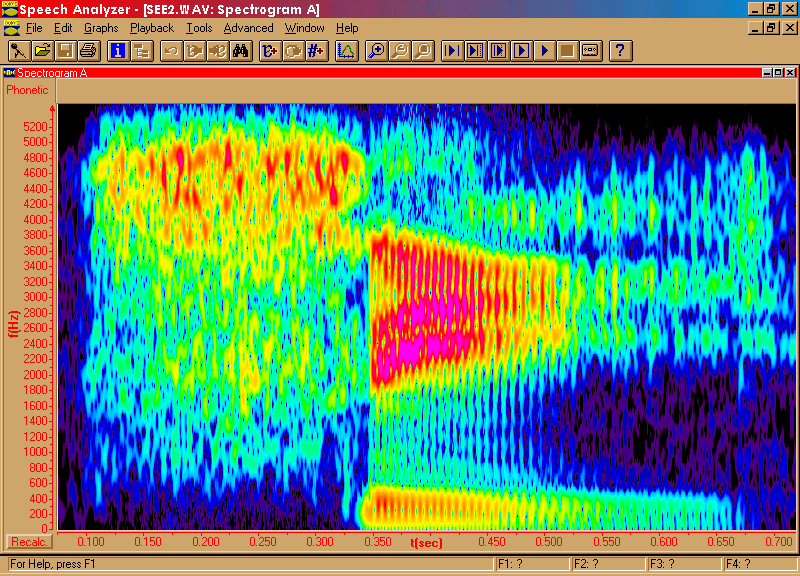
Task: Stop playback with the square icon
Action: 567,51
